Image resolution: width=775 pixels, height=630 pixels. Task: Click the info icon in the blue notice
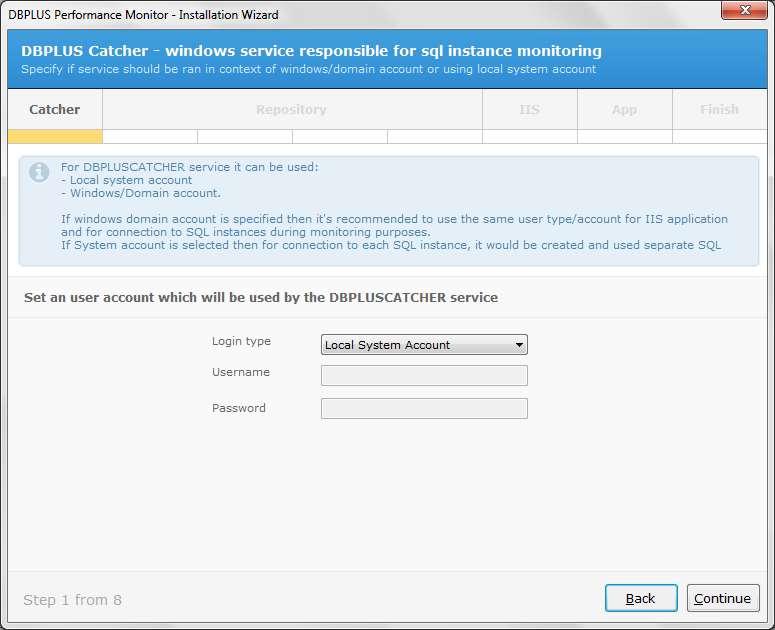[x=39, y=172]
